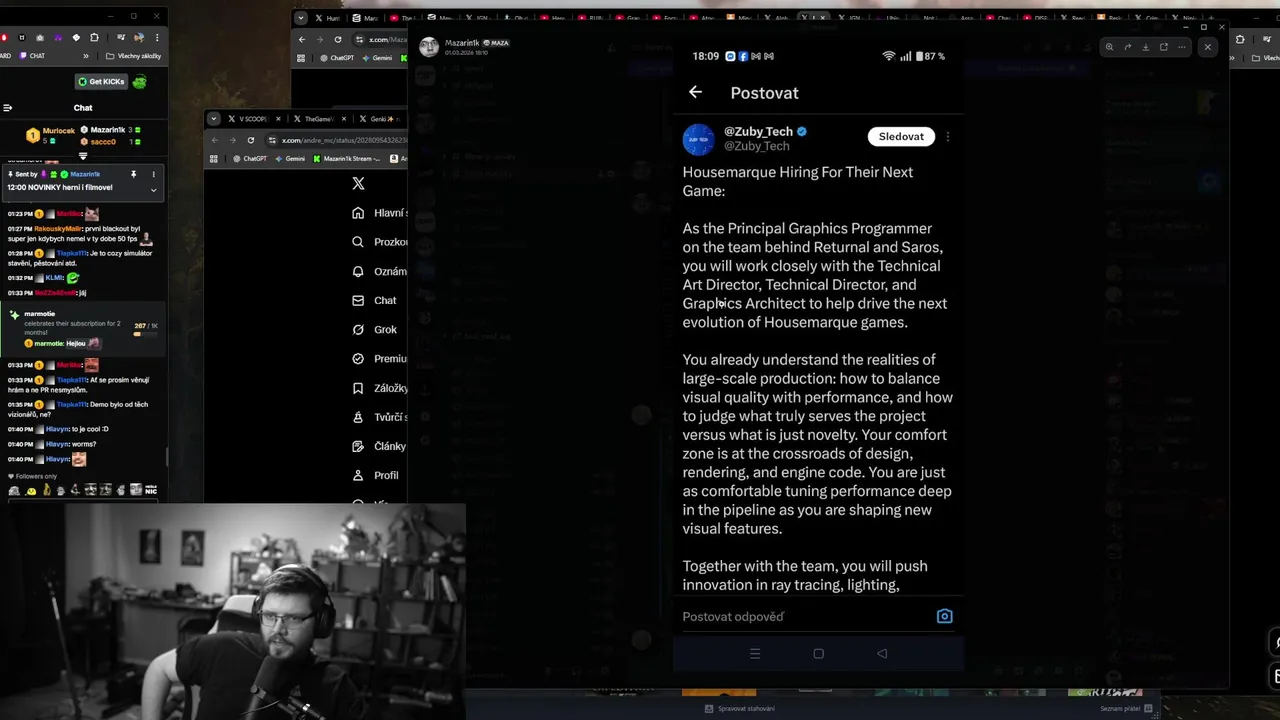This screenshot has width=1280, height=720.
Task: Click the Sledovat follow button
Action: click(x=901, y=137)
